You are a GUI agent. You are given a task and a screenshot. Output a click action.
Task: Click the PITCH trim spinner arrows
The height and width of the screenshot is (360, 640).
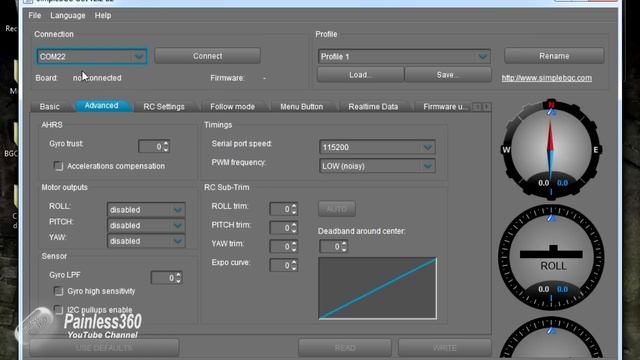[294, 228]
